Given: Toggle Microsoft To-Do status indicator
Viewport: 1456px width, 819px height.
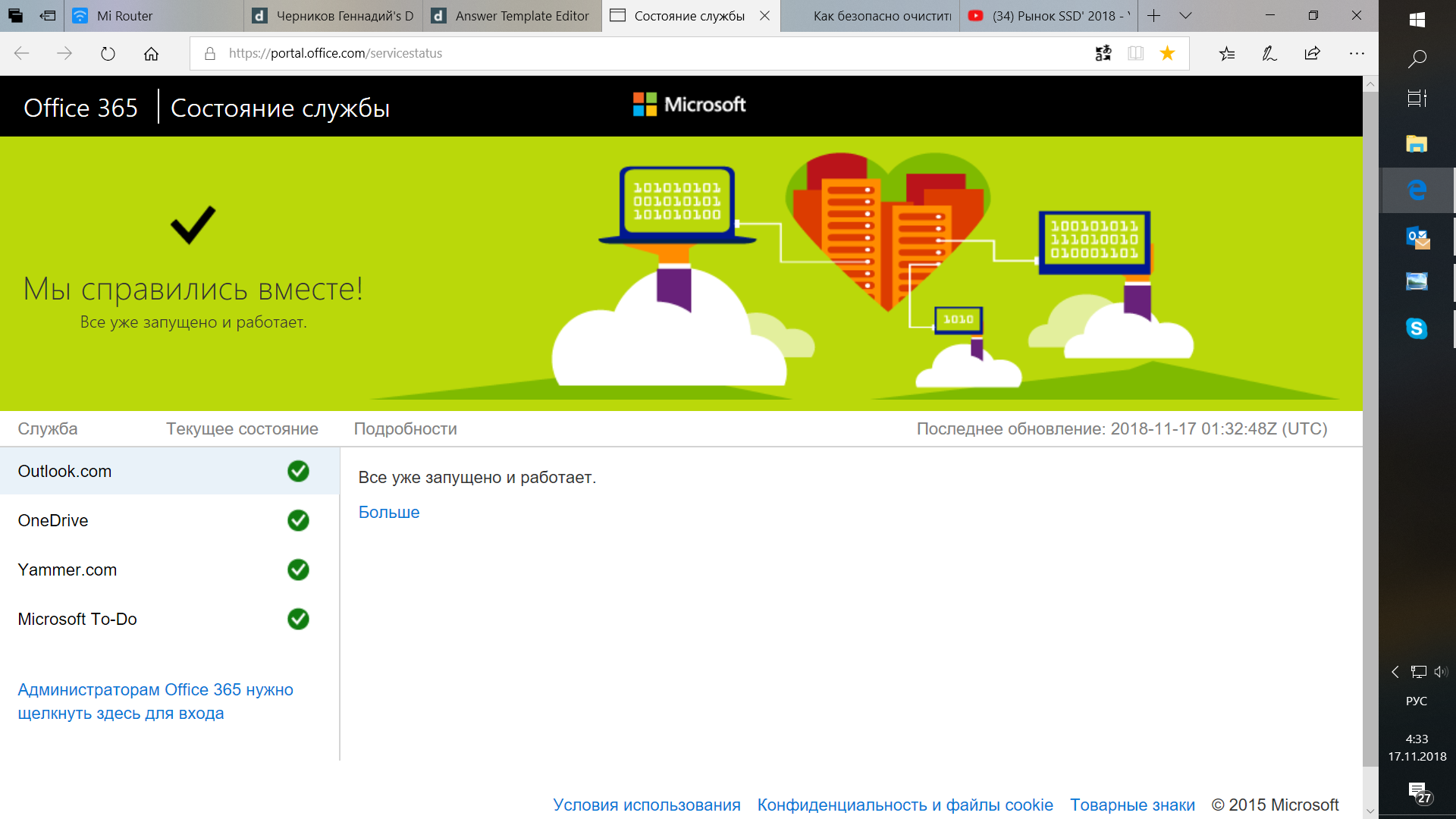Looking at the screenshot, I should pyautogui.click(x=299, y=618).
